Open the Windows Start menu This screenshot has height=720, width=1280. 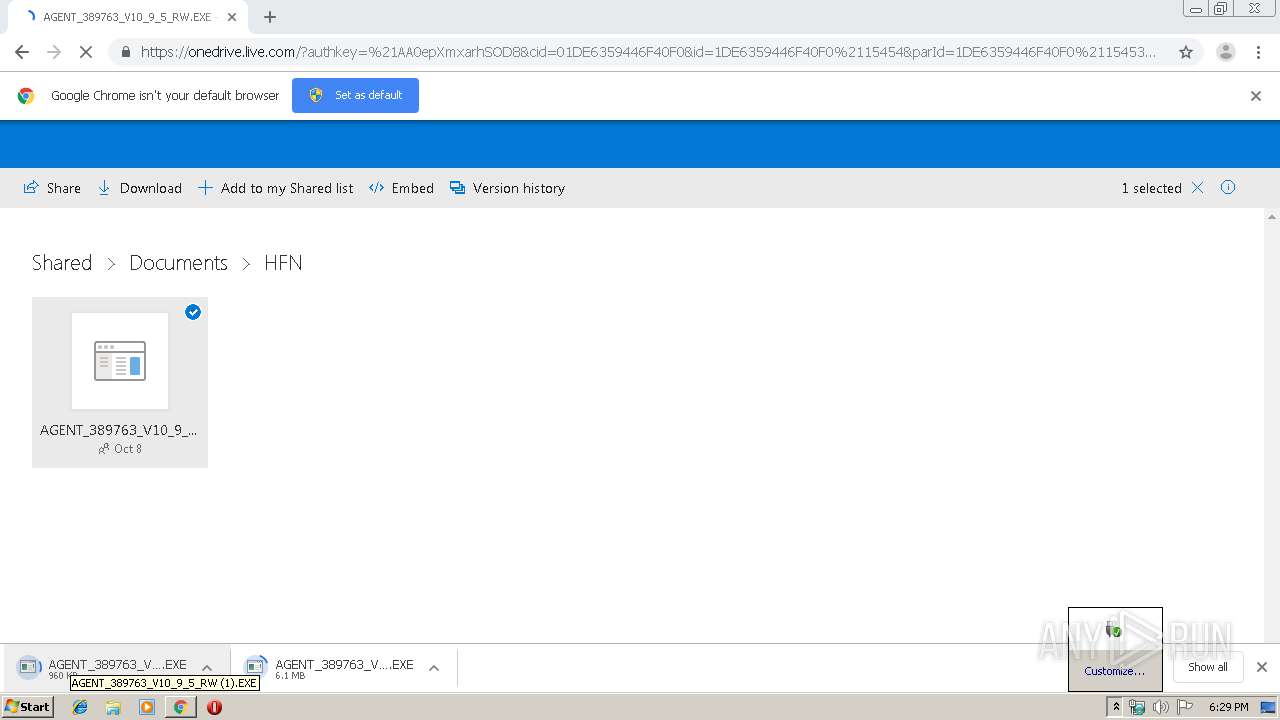(x=27, y=707)
